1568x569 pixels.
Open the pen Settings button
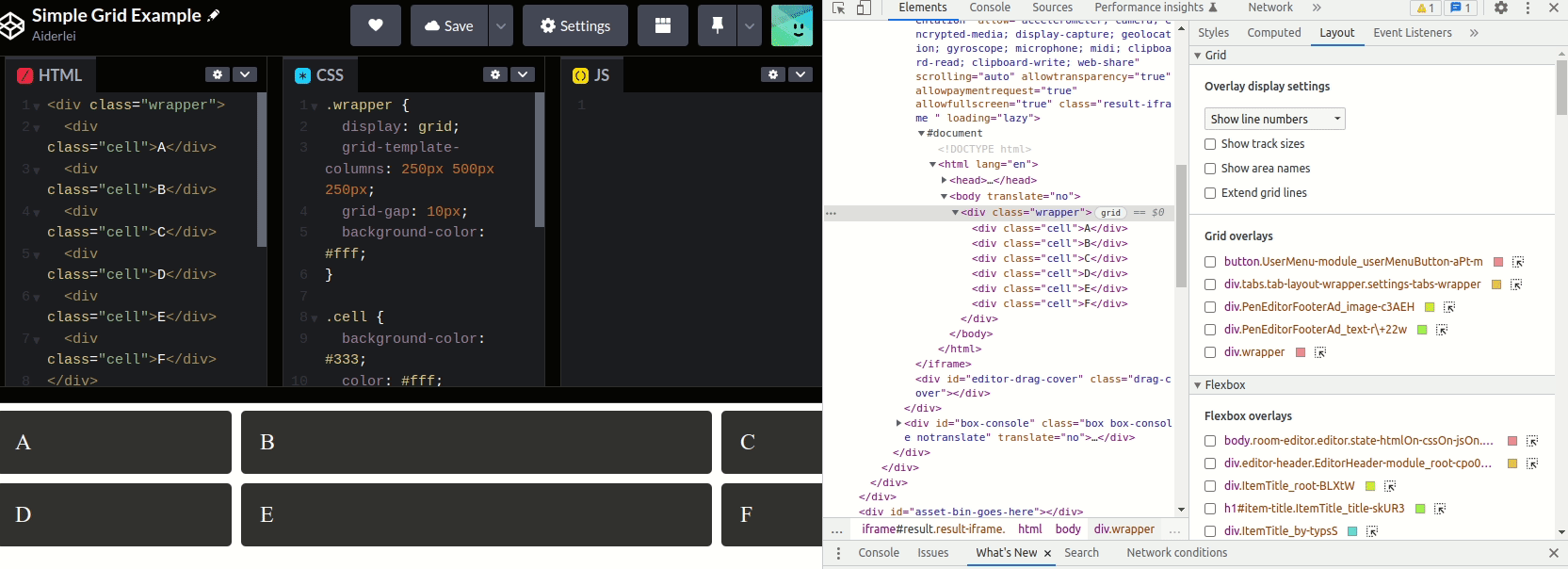[x=574, y=25]
